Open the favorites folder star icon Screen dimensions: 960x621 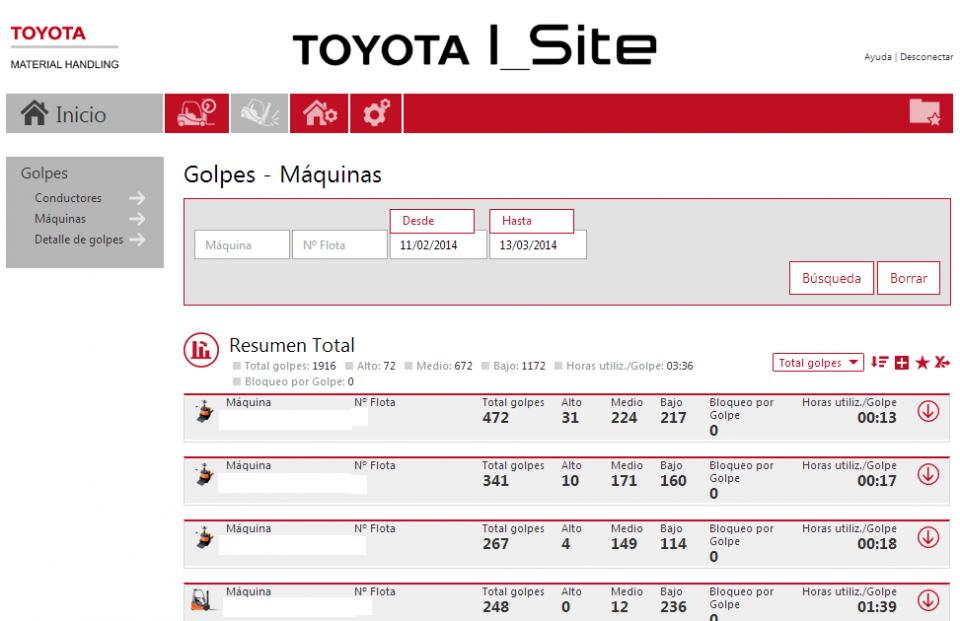[924, 112]
